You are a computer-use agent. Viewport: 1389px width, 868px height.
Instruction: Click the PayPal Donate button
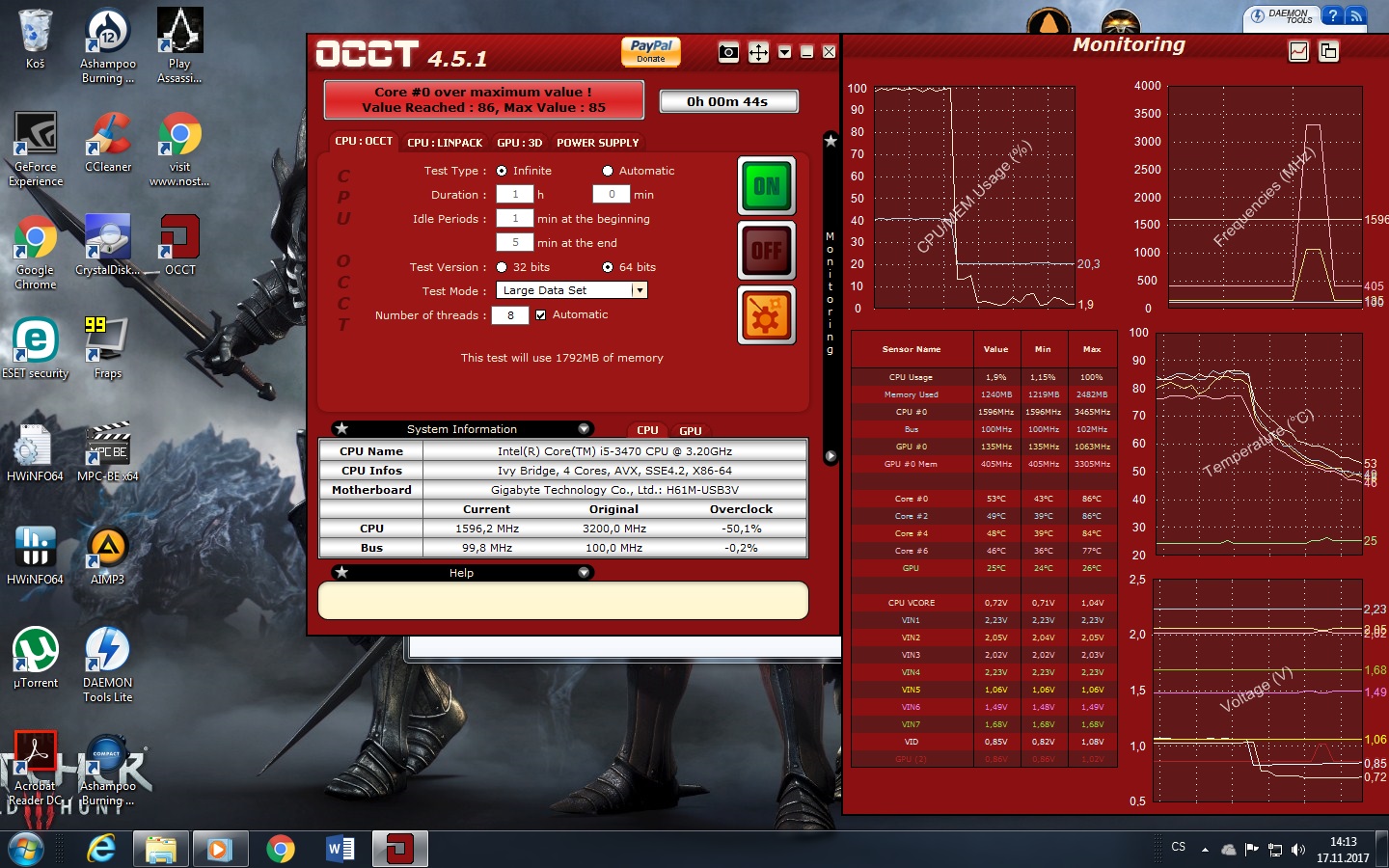click(x=651, y=51)
